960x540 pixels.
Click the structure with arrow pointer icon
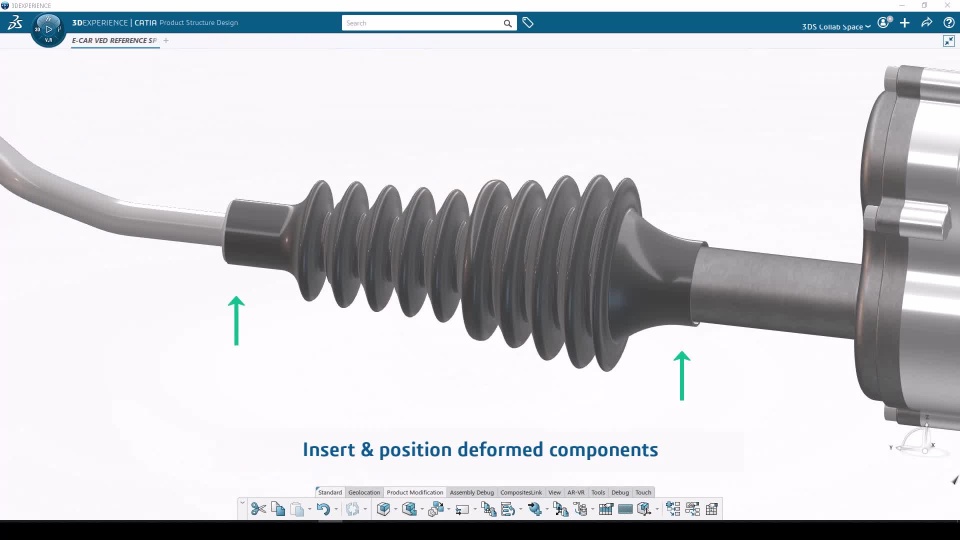560,509
